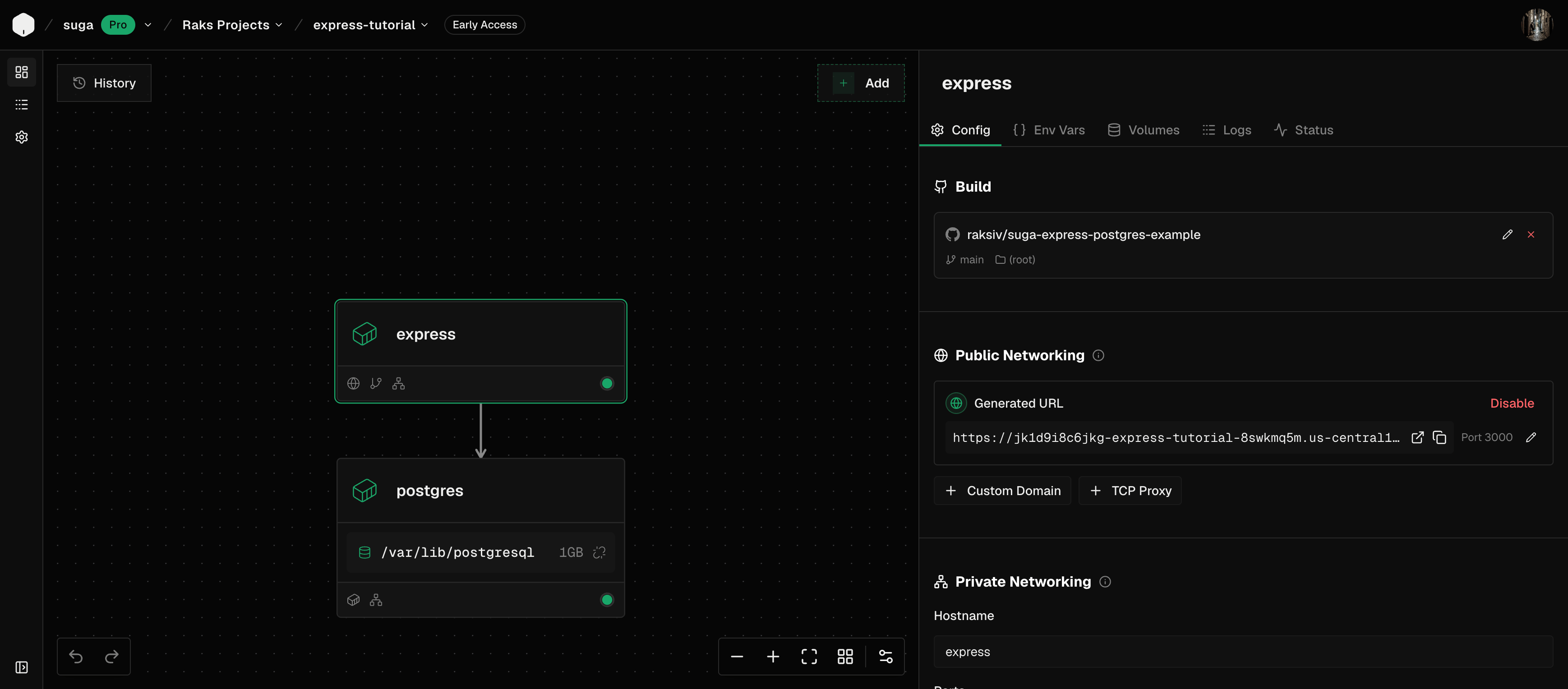This screenshot has height=689, width=1568.
Task: Click globe icon on express node
Action: point(353,383)
